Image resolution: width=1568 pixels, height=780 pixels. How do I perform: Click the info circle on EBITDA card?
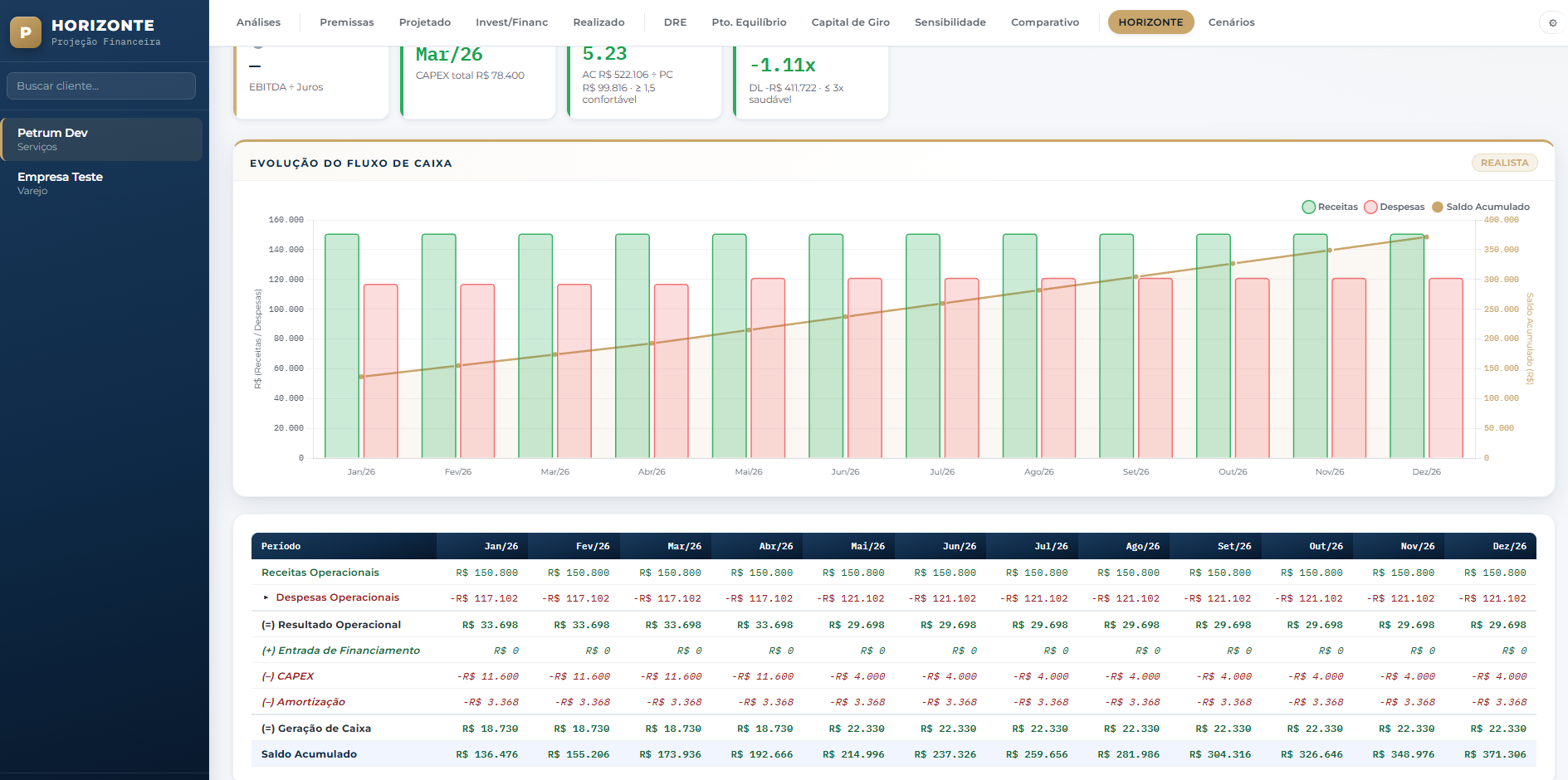click(258, 46)
